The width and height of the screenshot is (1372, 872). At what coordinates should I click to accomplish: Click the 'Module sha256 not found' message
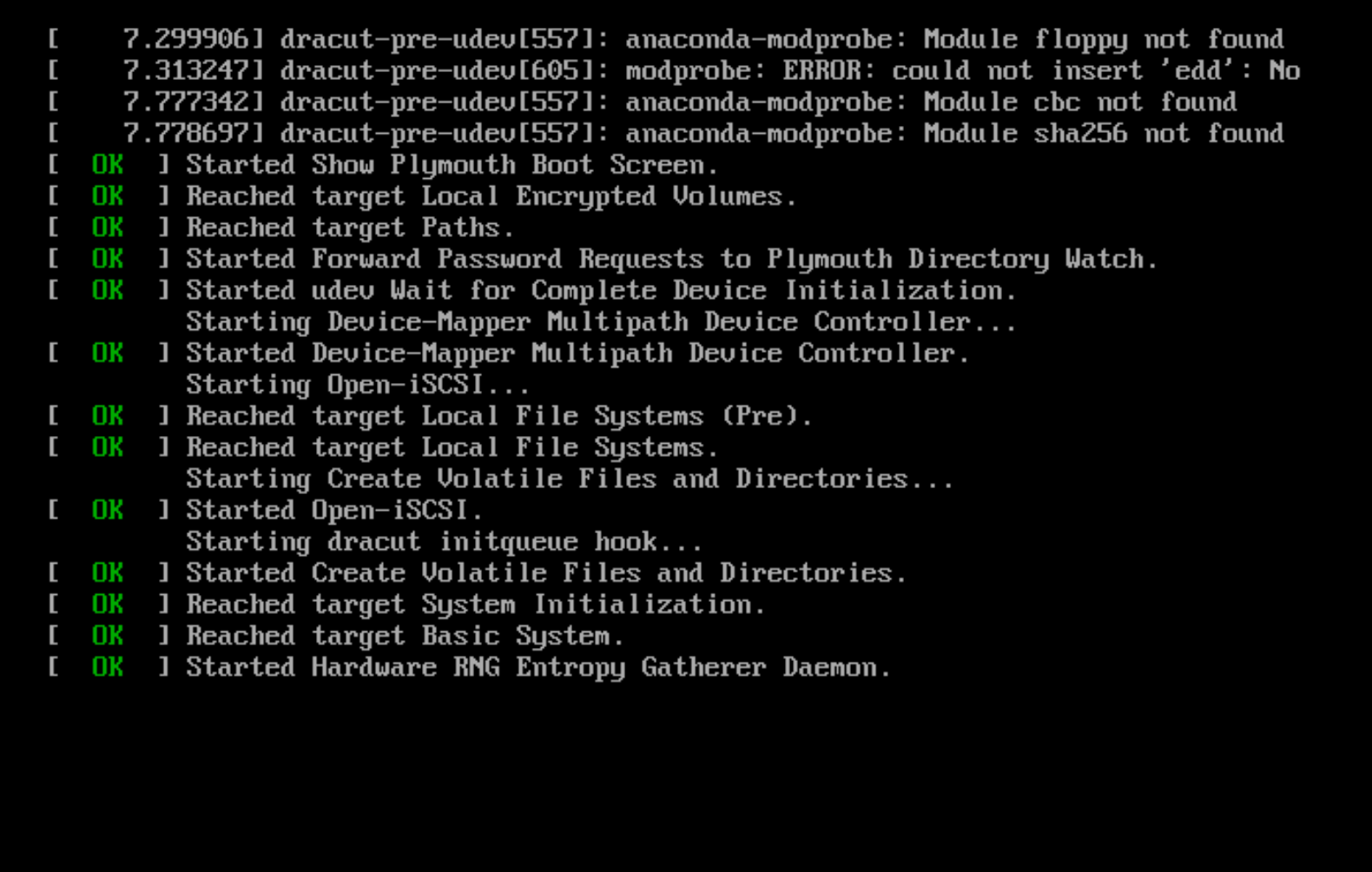tap(1103, 133)
